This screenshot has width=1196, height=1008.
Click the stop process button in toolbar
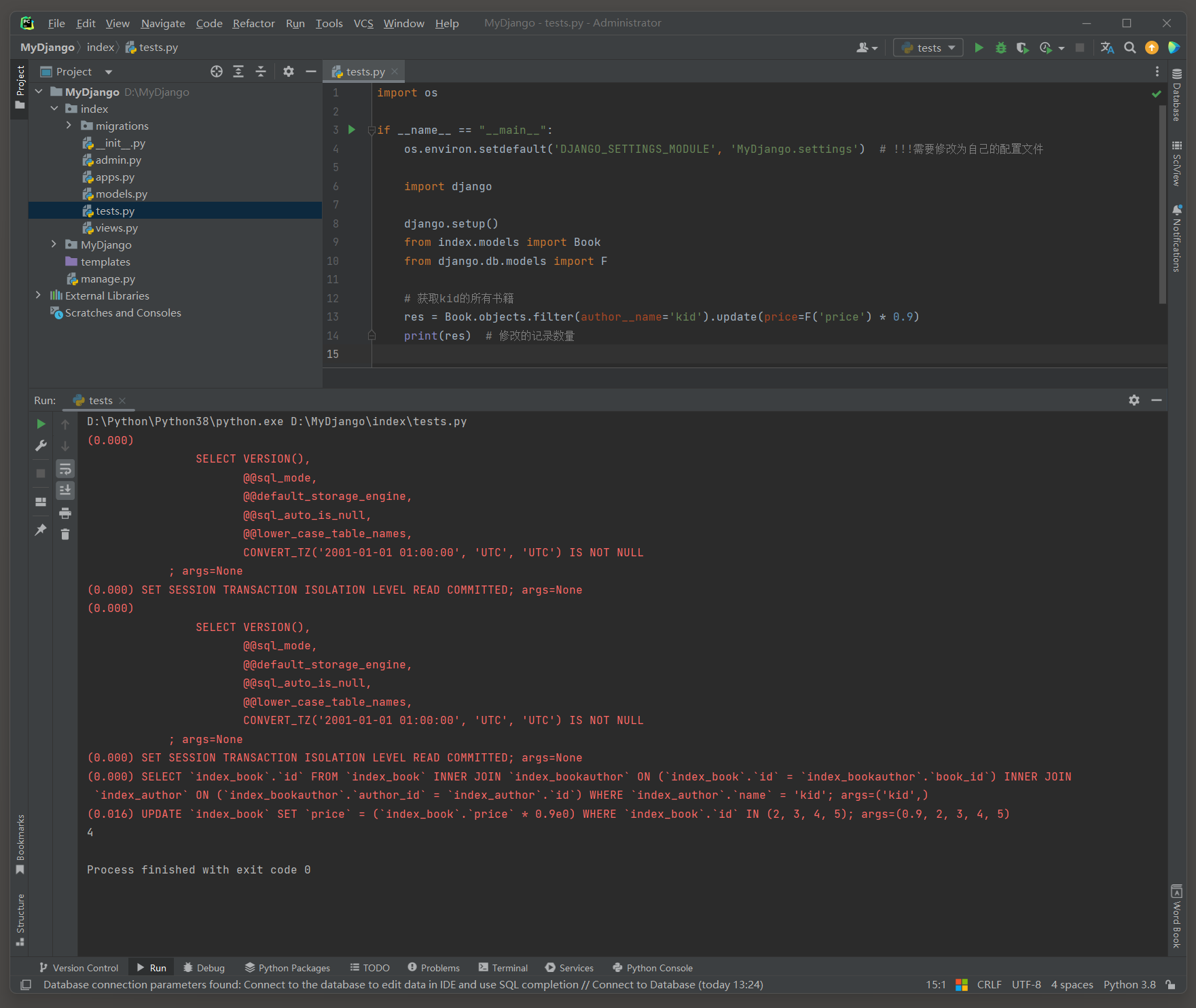pyautogui.click(x=1080, y=48)
